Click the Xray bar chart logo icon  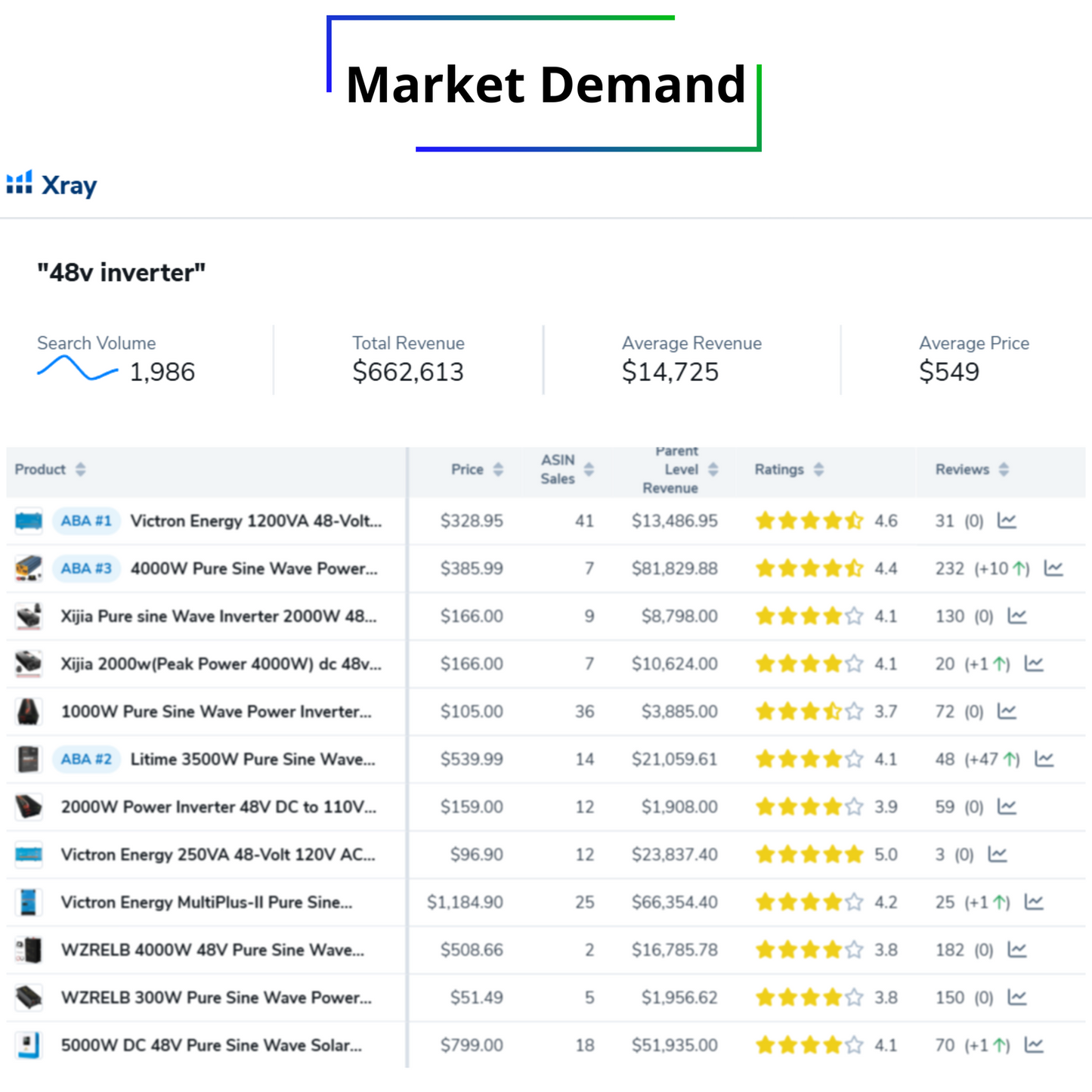(20, 182)
